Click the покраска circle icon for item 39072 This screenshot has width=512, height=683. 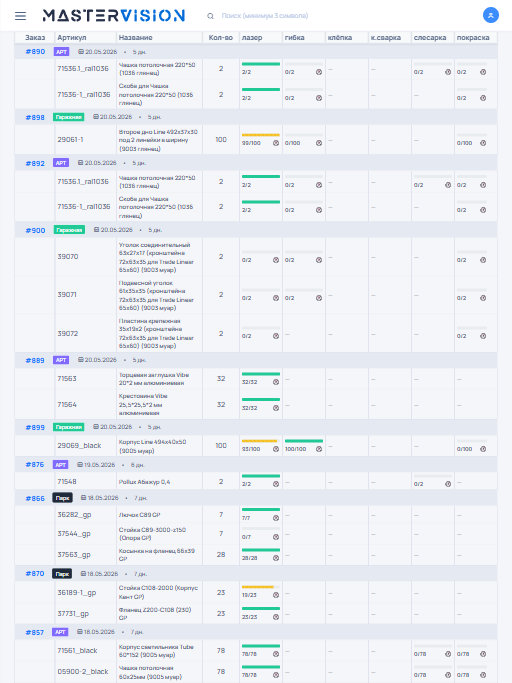pyautogui.click(x=483, y=336)
